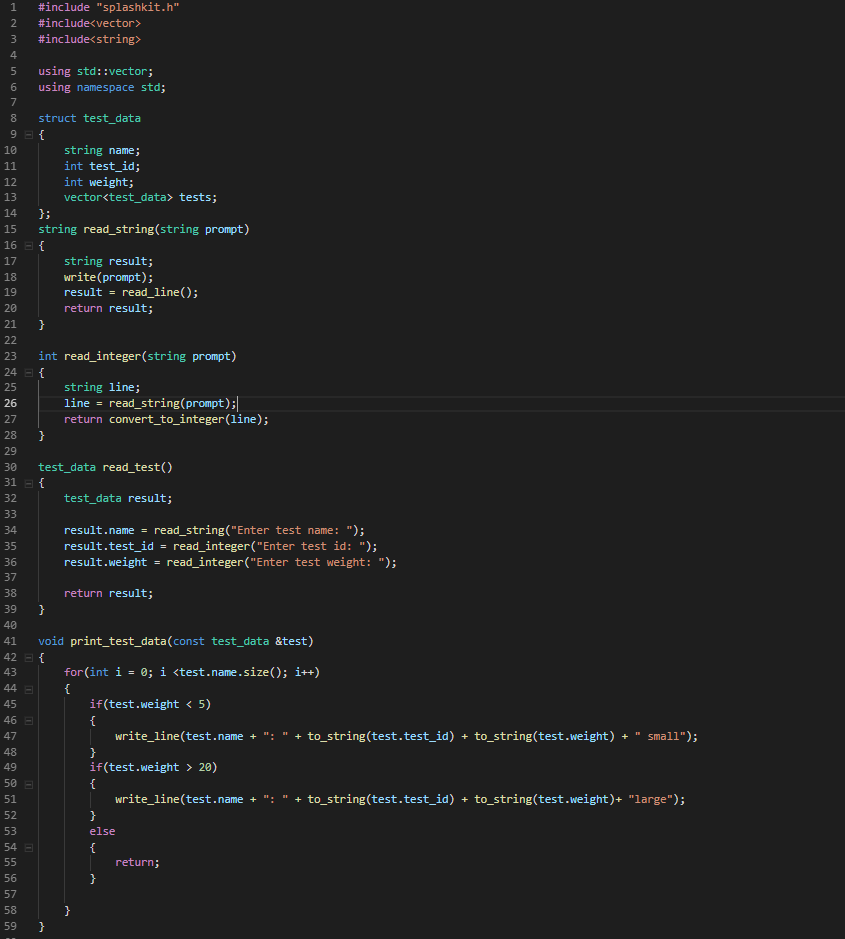Image resolution: width=845 pixels, height=939 pixels.
Task: Click 'using namespace std;' statement
Action: click(x=102, y=87)
